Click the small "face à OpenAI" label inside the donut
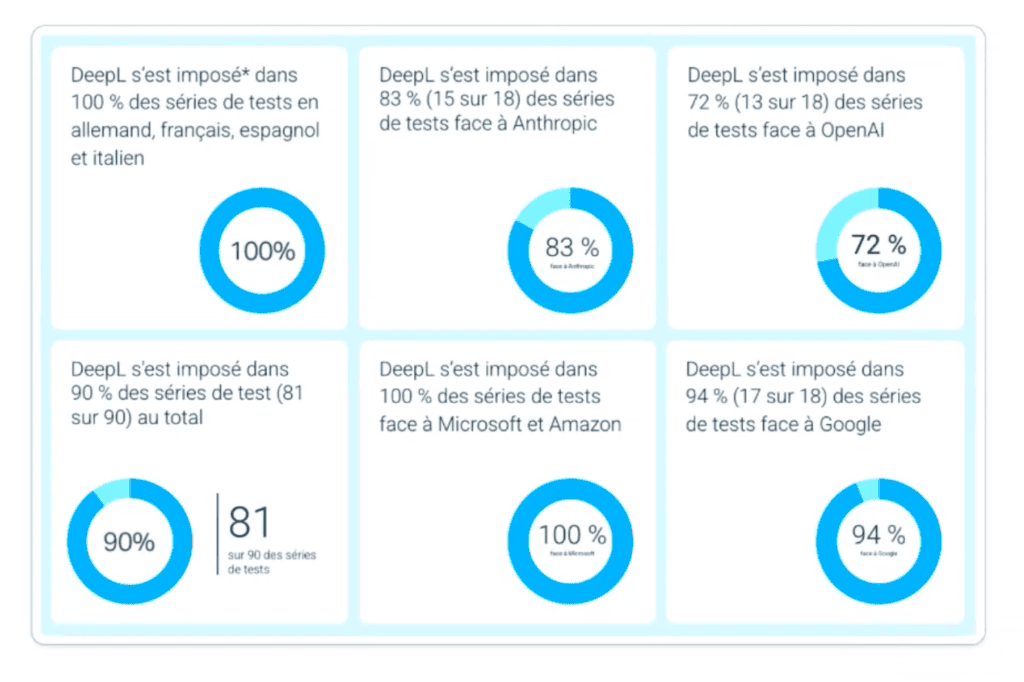This screenshot has width=1024, height=682. click(879, 263)
